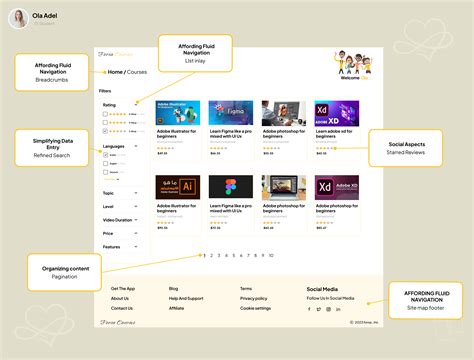Open the maroon Xd Adobe XD thumbnail

click(x=337, y=187)
